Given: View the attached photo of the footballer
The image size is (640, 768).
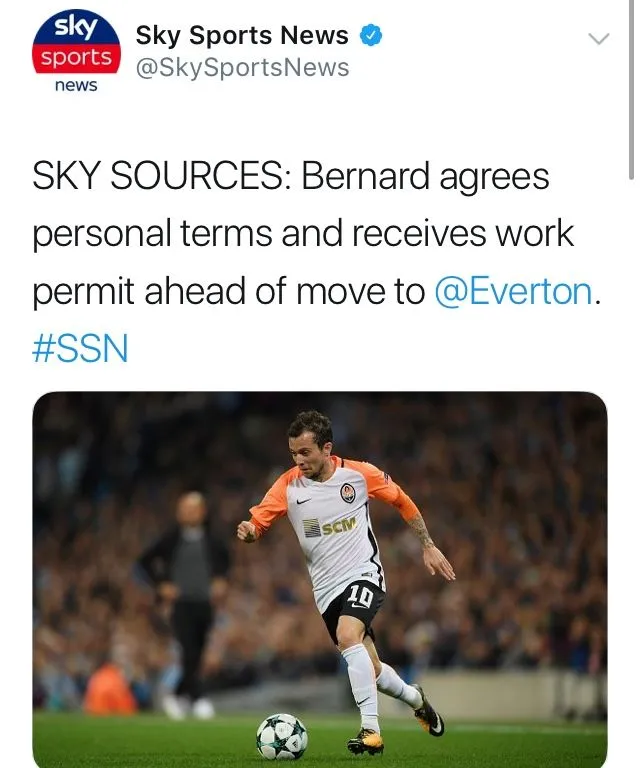Looking at the screenshot, I should point(320,580).
